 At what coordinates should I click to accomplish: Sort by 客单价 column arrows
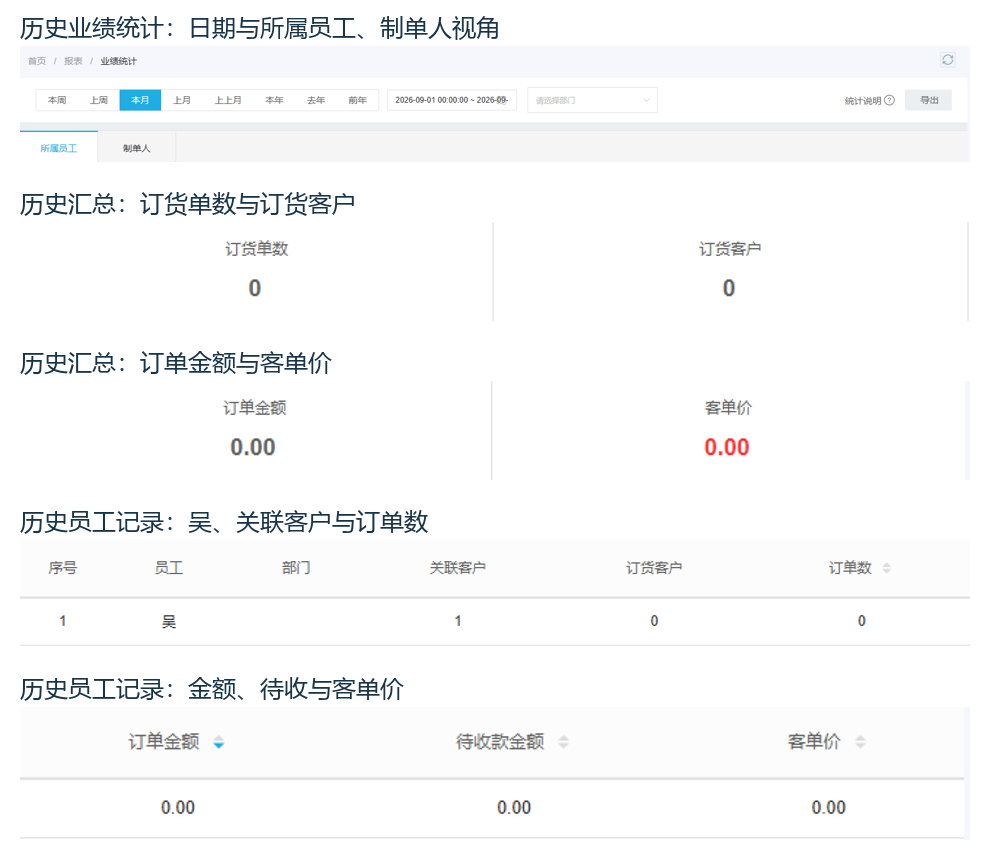(x=860, y=742)
